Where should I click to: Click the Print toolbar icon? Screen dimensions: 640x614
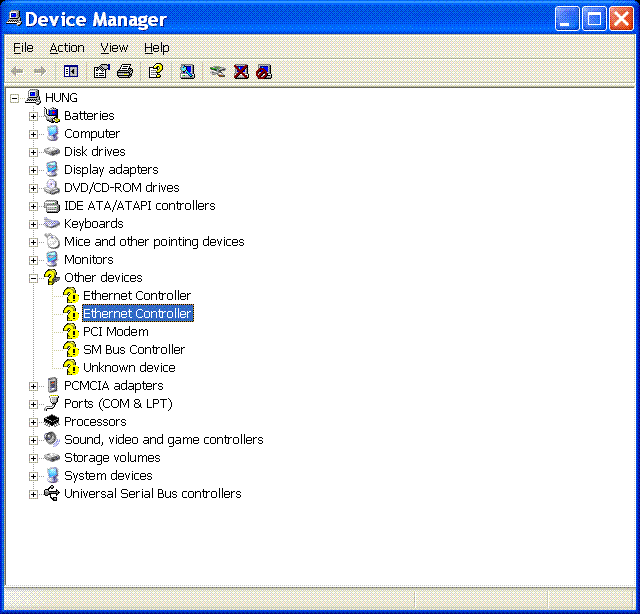coord(125,71)
